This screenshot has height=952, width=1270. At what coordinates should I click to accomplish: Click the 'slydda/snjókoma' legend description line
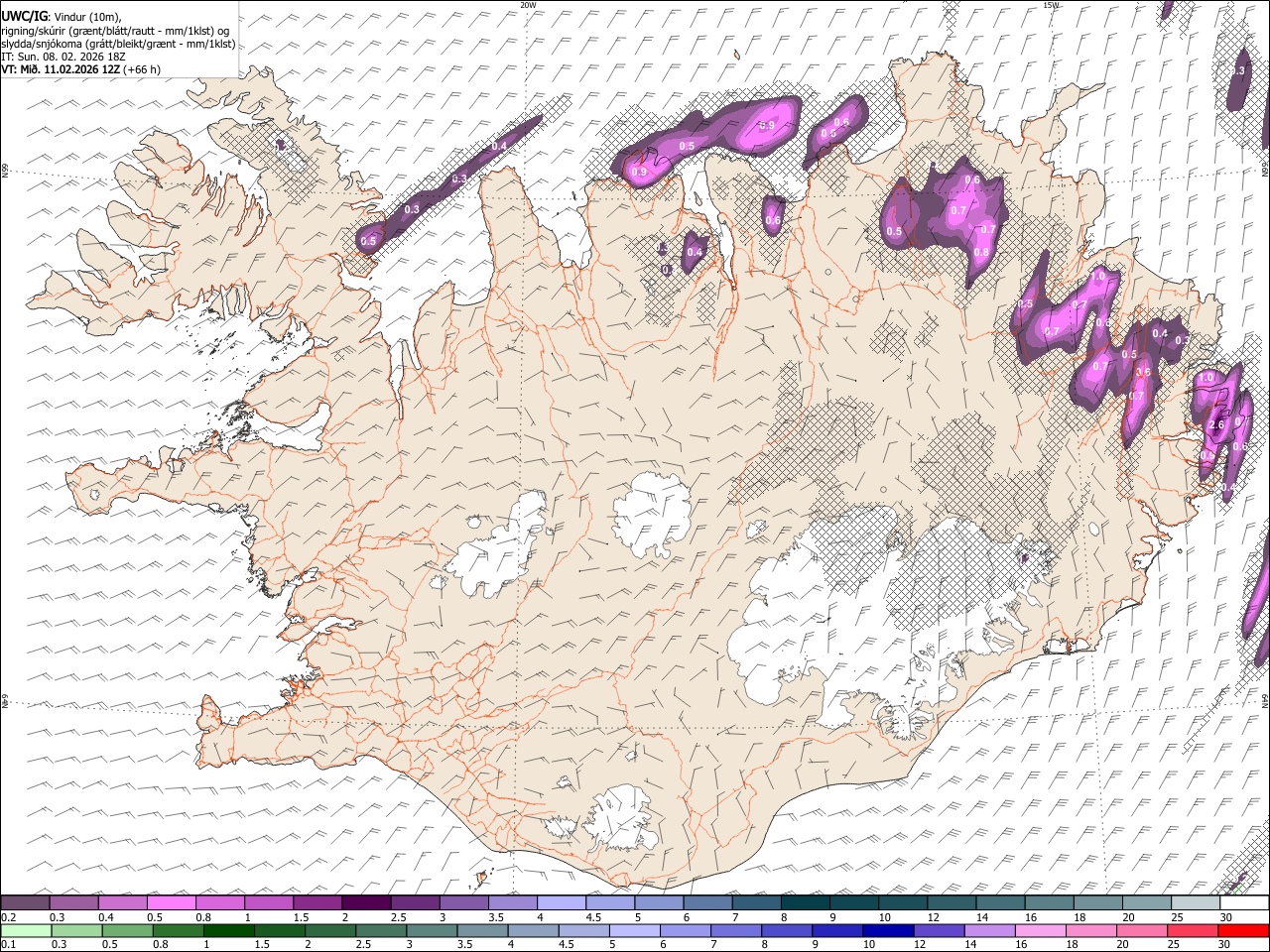pyautogui.click(x=118, y=44)
